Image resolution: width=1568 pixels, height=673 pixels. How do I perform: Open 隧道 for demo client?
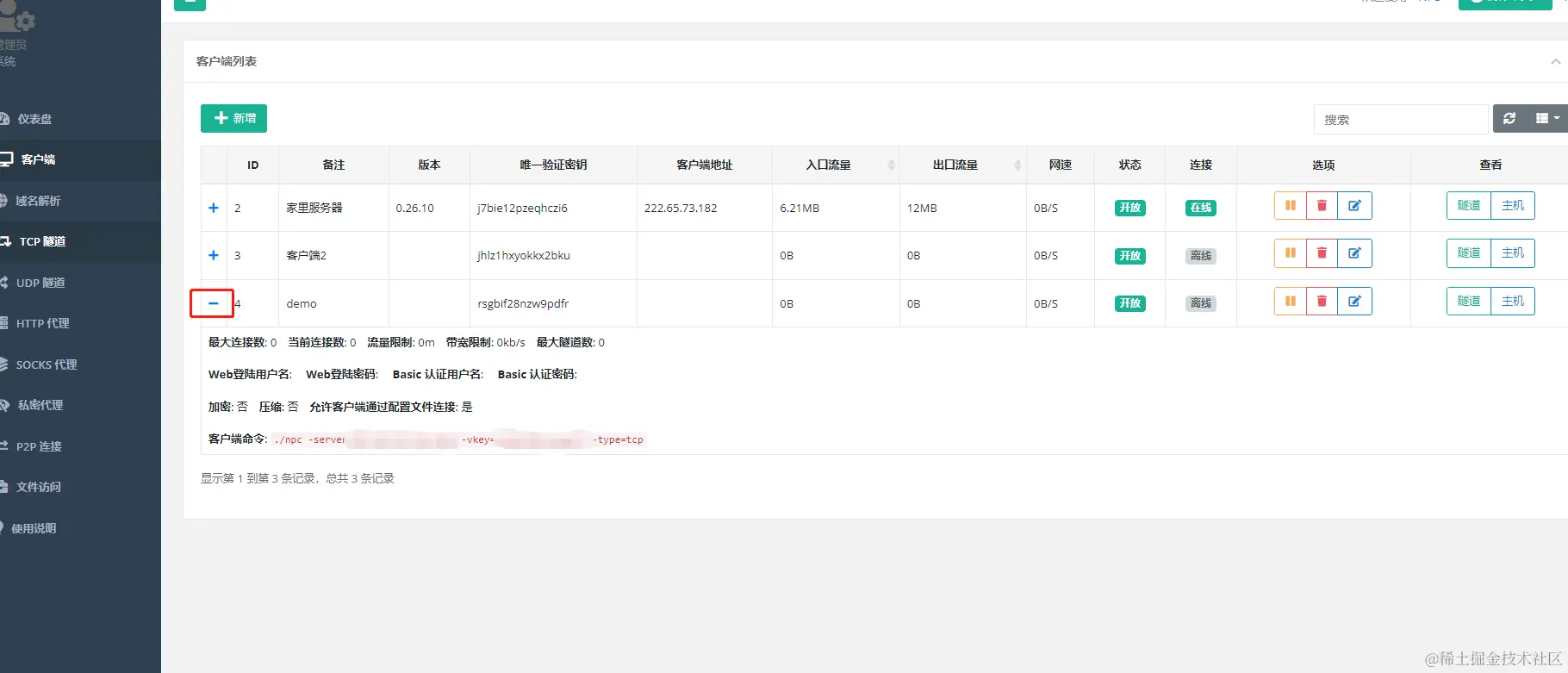[1468, 302]
